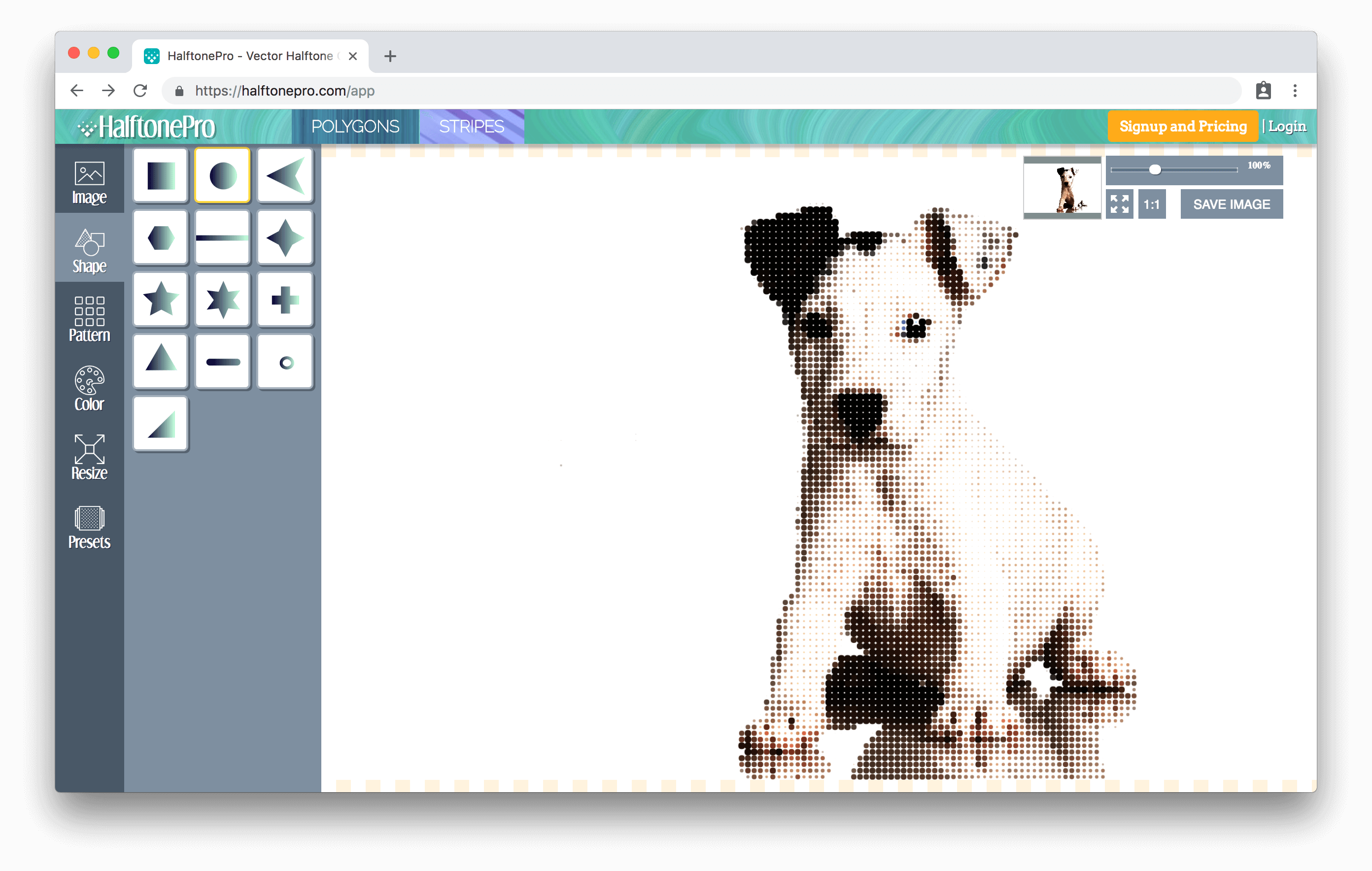Select the 5-point Star shape tool
Image resolution: width=1372 pixels, height=871 pixels.
(x=161, y=300)
